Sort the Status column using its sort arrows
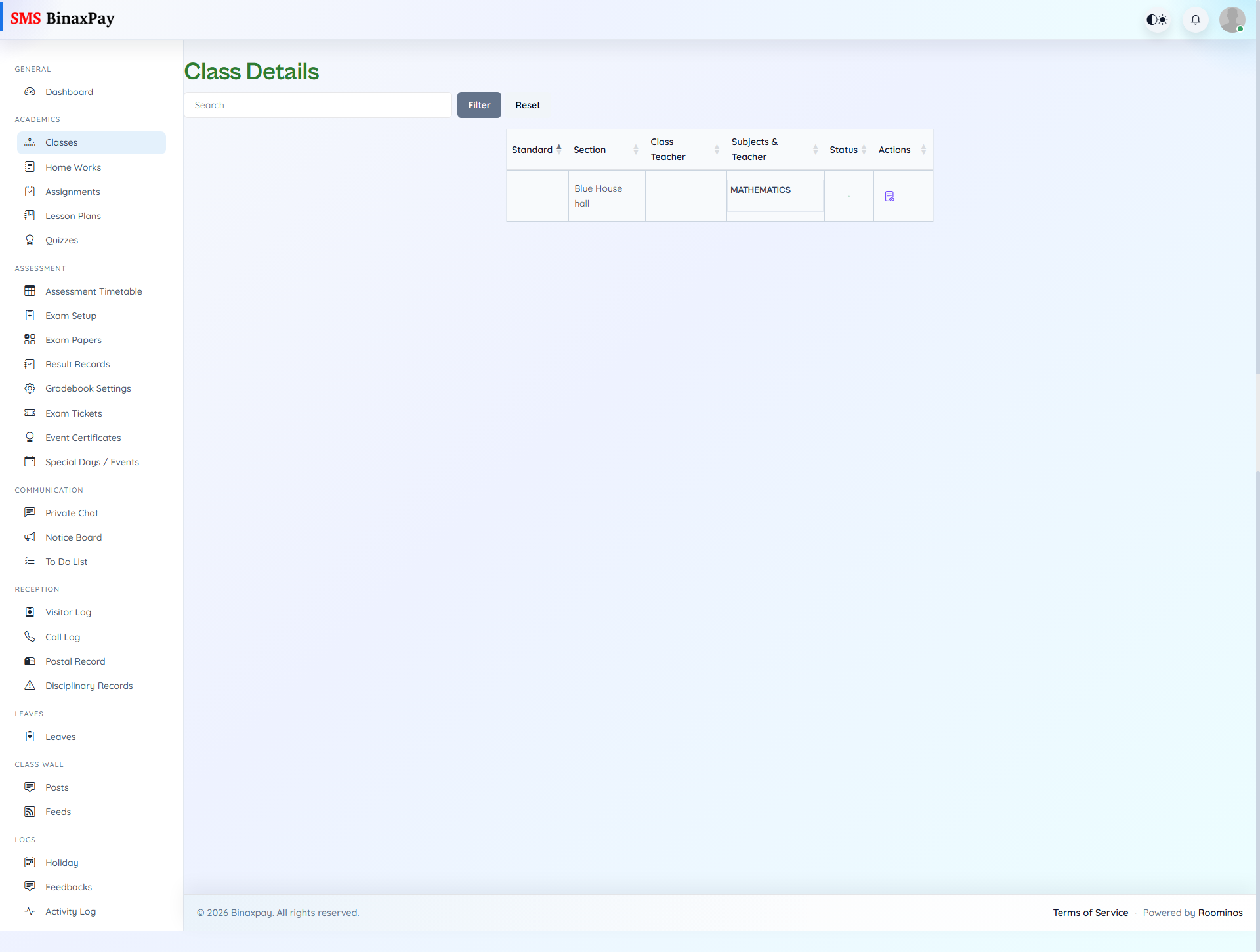 [x=865, y=149]
